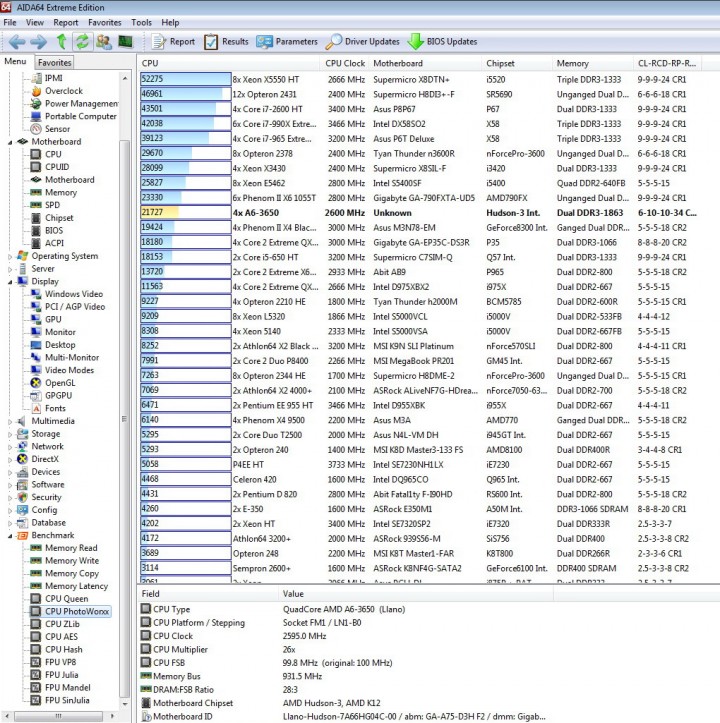The width and height of the screenshot is (720, 723).
Task: Open benchmark Parameters
Action: tap(287, 42)
